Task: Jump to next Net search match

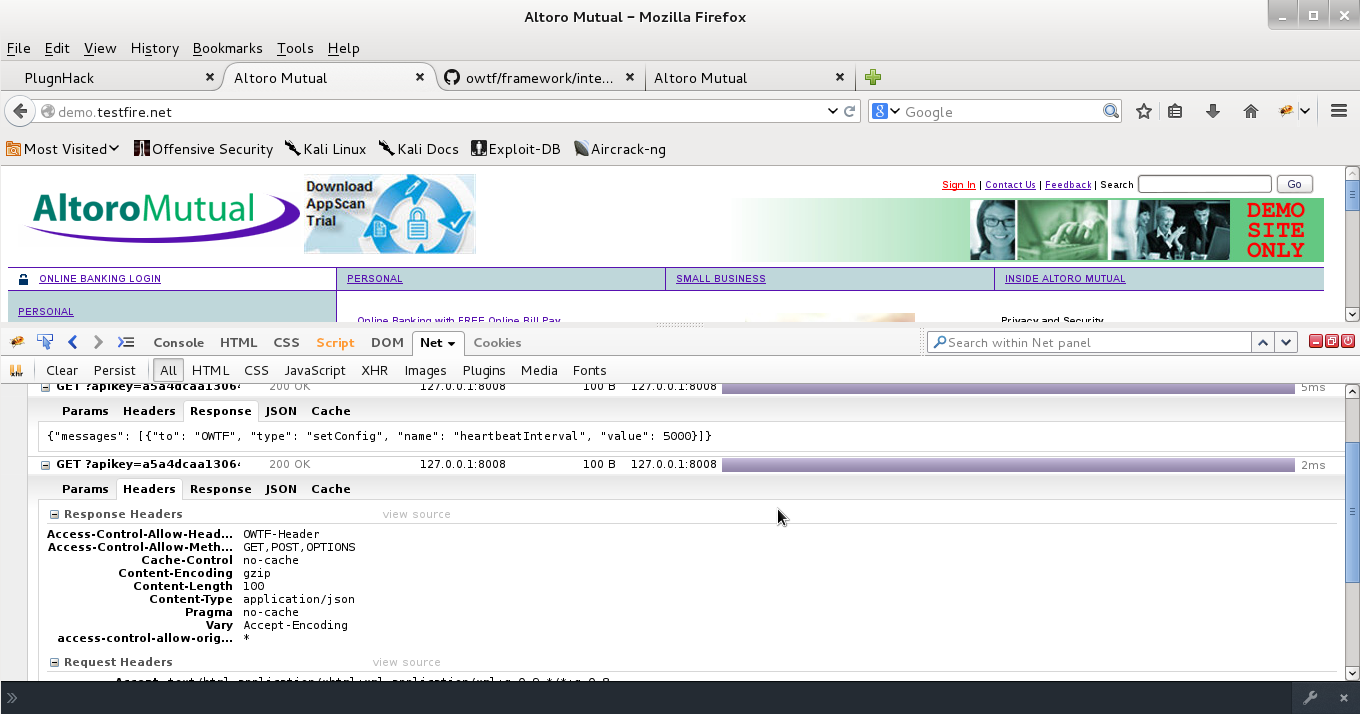Action: [x=1287, y=342]
